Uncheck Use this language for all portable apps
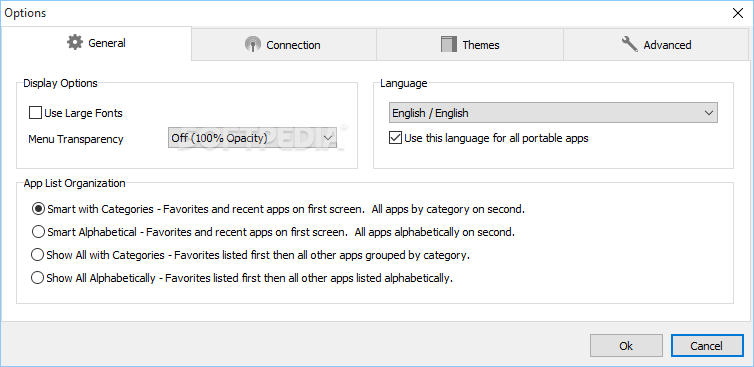 395,139
